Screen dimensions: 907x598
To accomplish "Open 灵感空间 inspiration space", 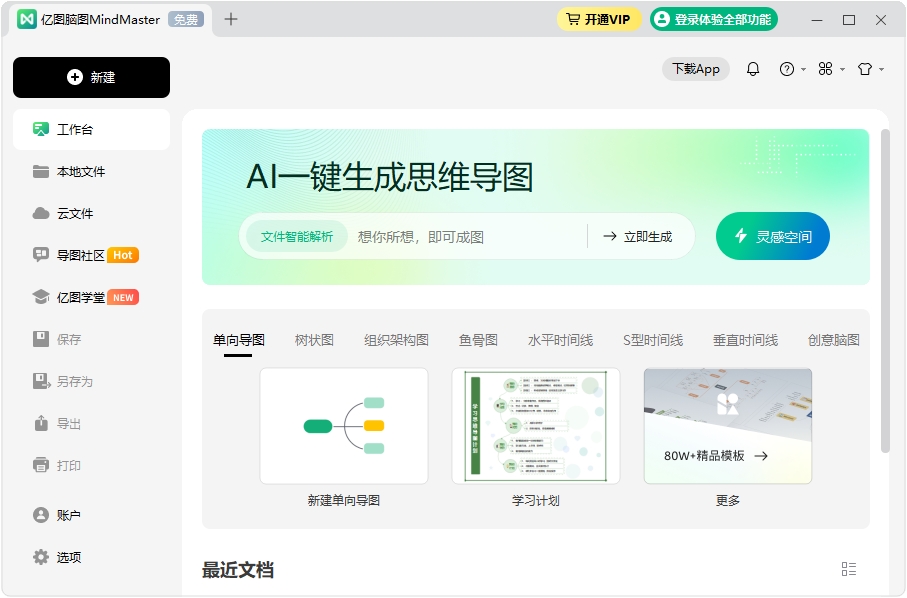I will (x=772, y=236).
